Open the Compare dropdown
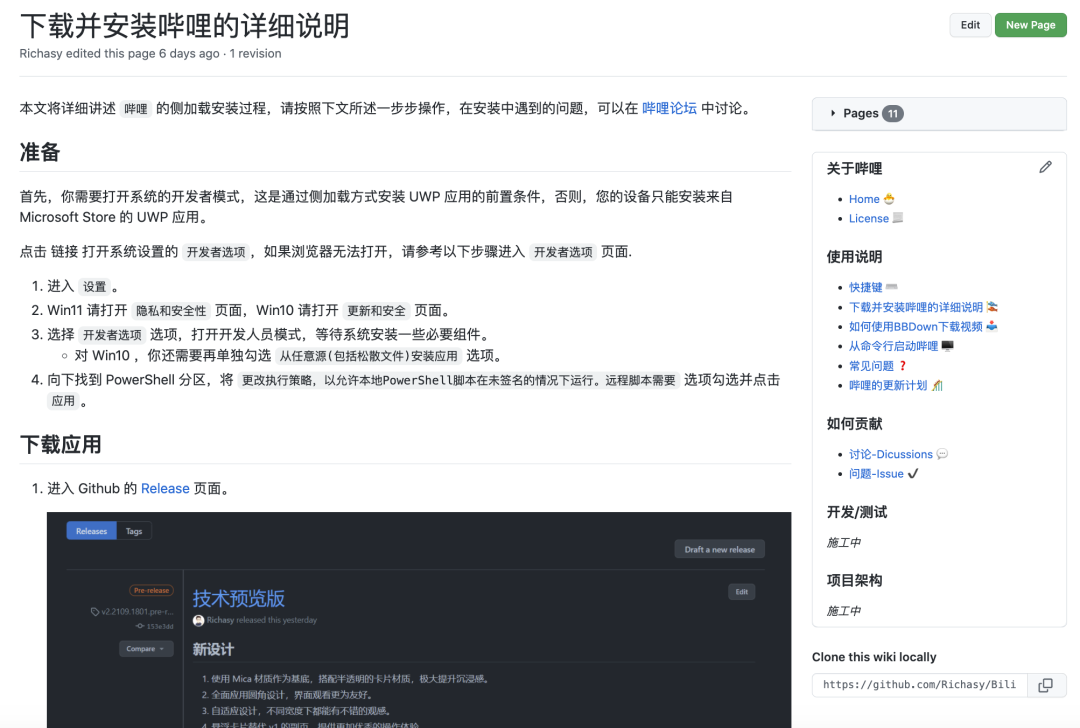The width and height of the screenshot is (1080, 728). [146, 649]
